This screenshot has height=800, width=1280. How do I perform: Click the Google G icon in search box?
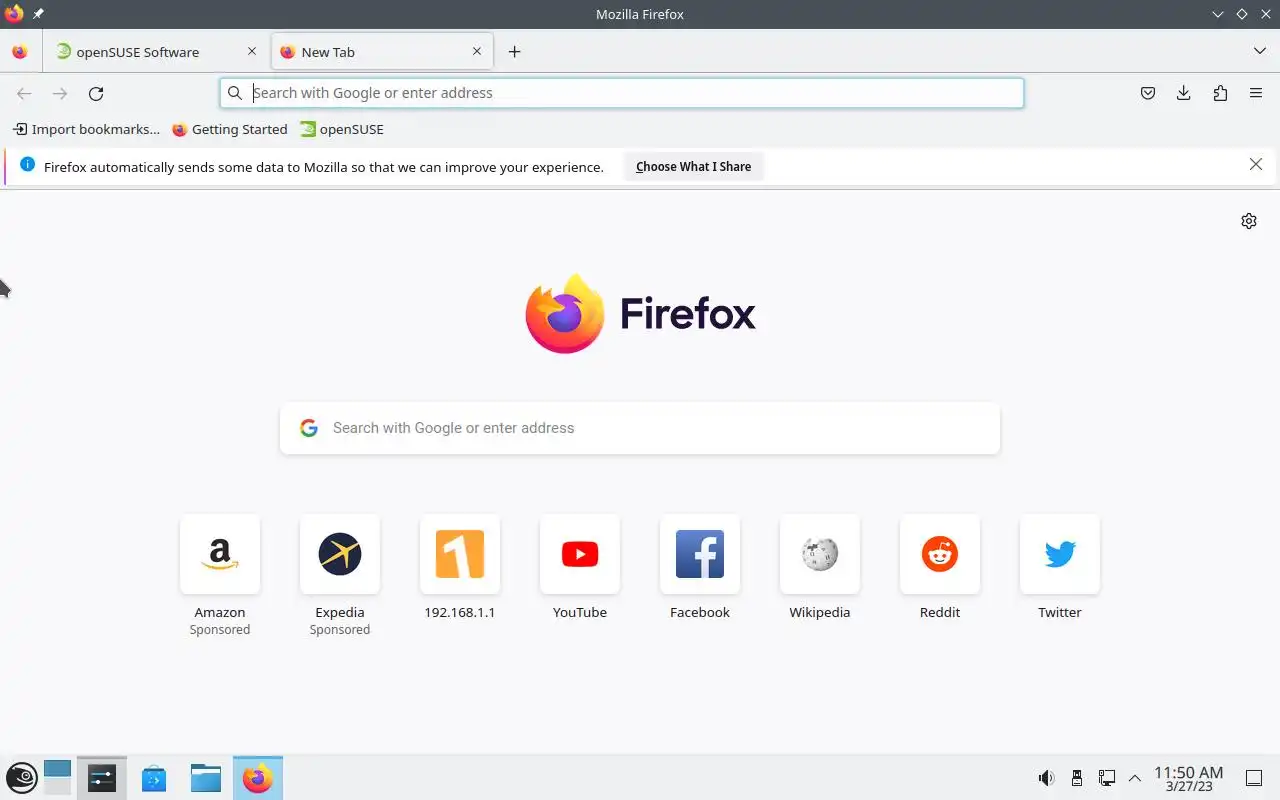point(309,428)
